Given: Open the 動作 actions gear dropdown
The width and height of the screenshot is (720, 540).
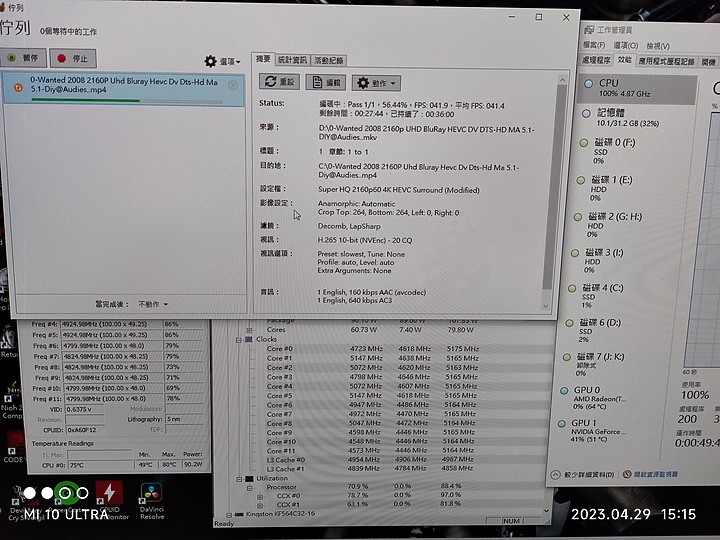Looking at the screenshot, I should click(x=377, y=83).
